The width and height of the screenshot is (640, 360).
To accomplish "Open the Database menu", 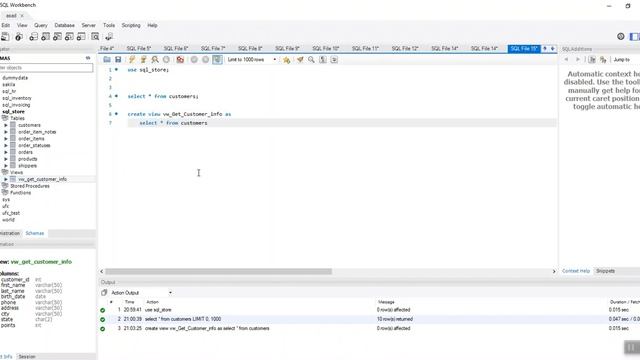I will click(x=64, y=25).
